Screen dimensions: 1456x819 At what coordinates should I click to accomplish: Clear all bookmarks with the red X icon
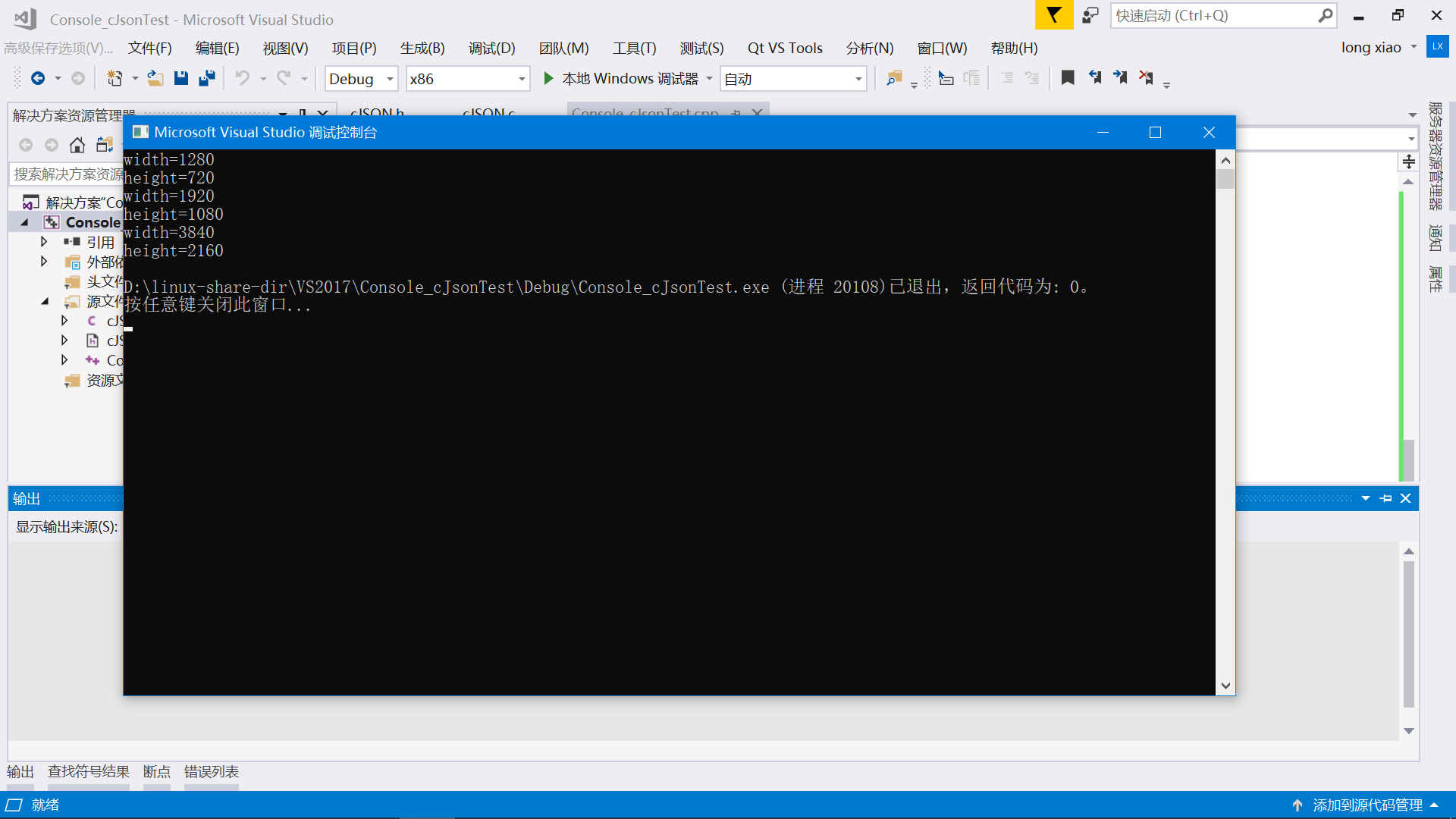[x=1146, y=77]
